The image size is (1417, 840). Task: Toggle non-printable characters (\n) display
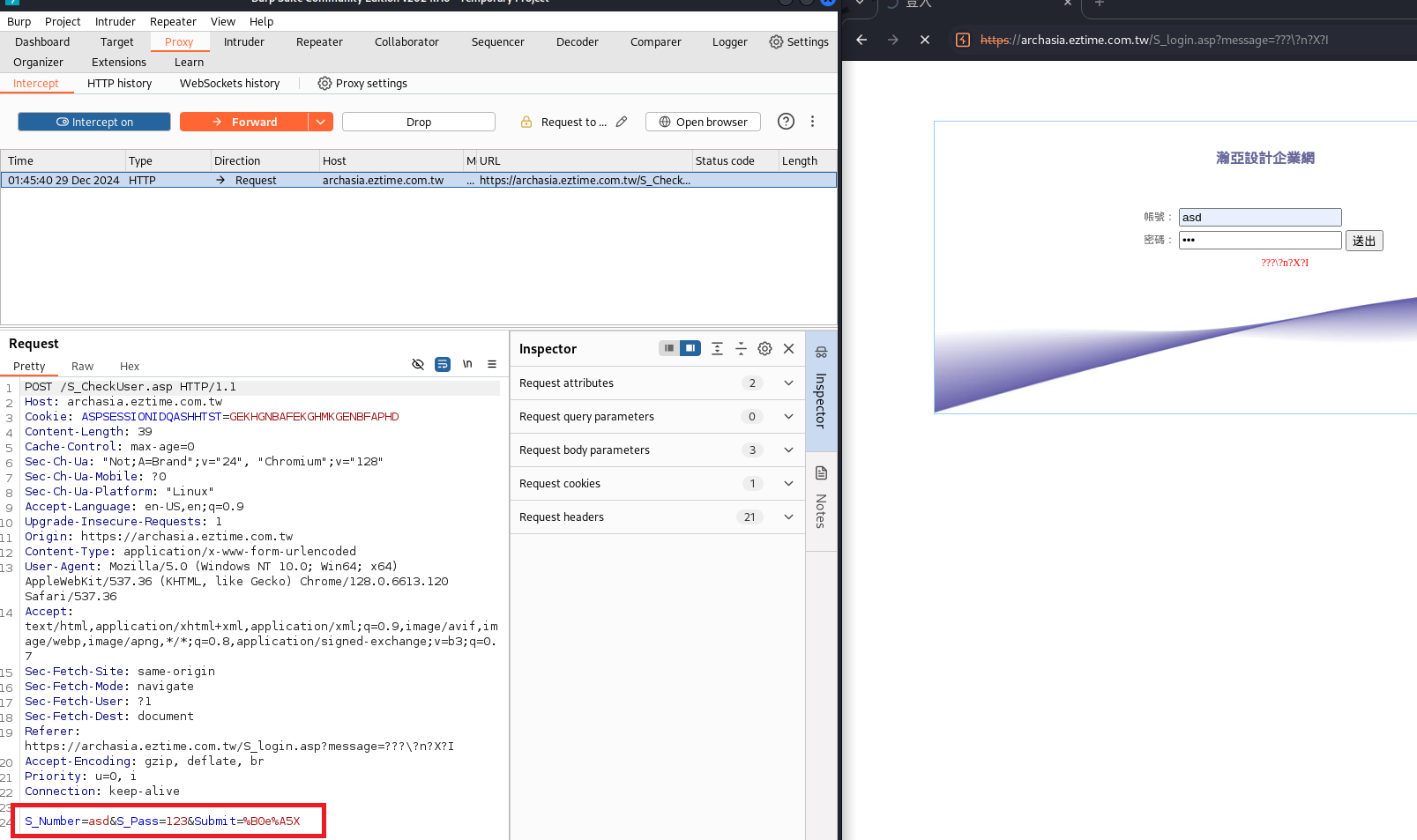(467, 364)
